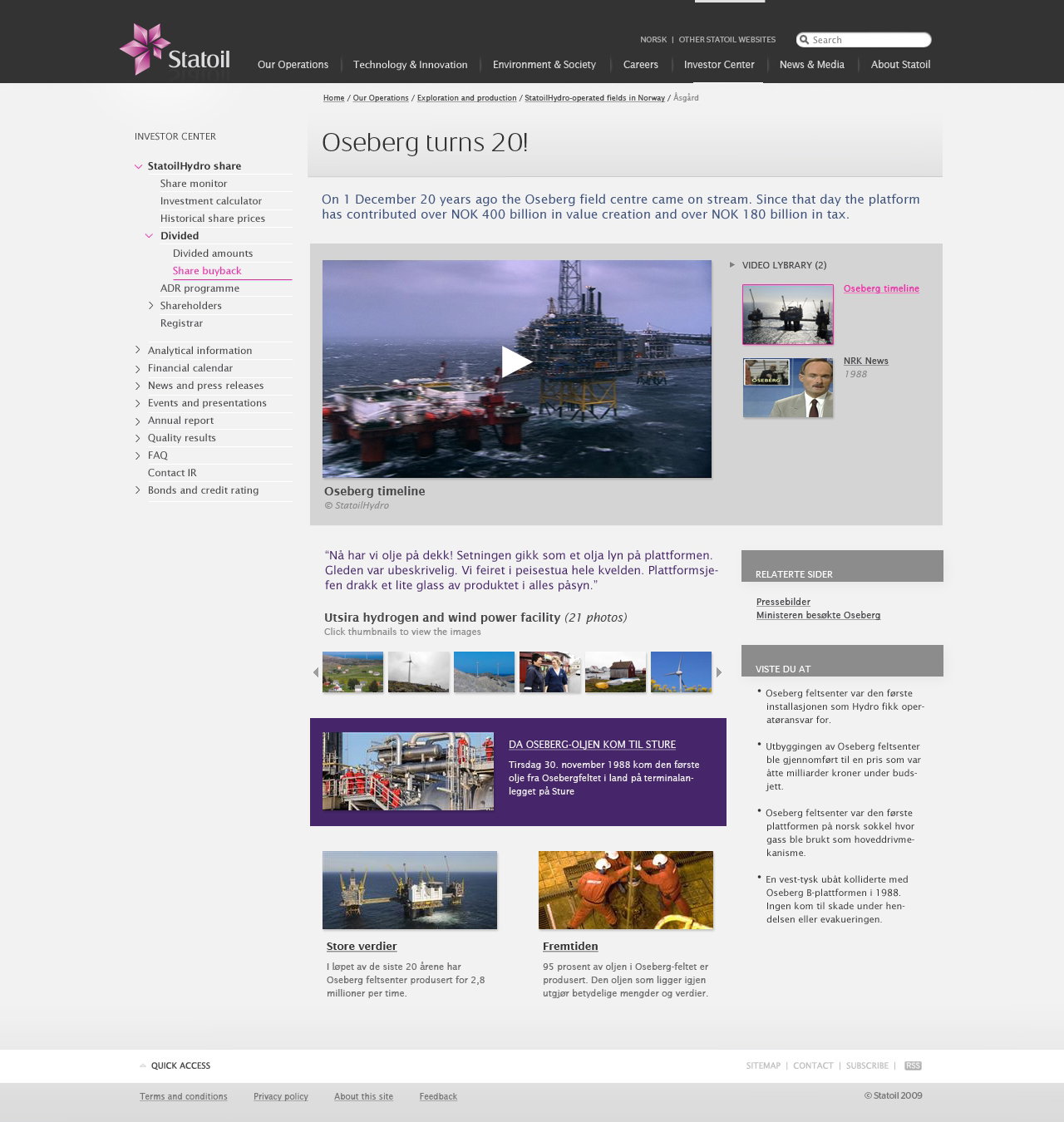The image size is (1064, 1122).
Task: Open the News & Media menu
Action: point(812,65)
